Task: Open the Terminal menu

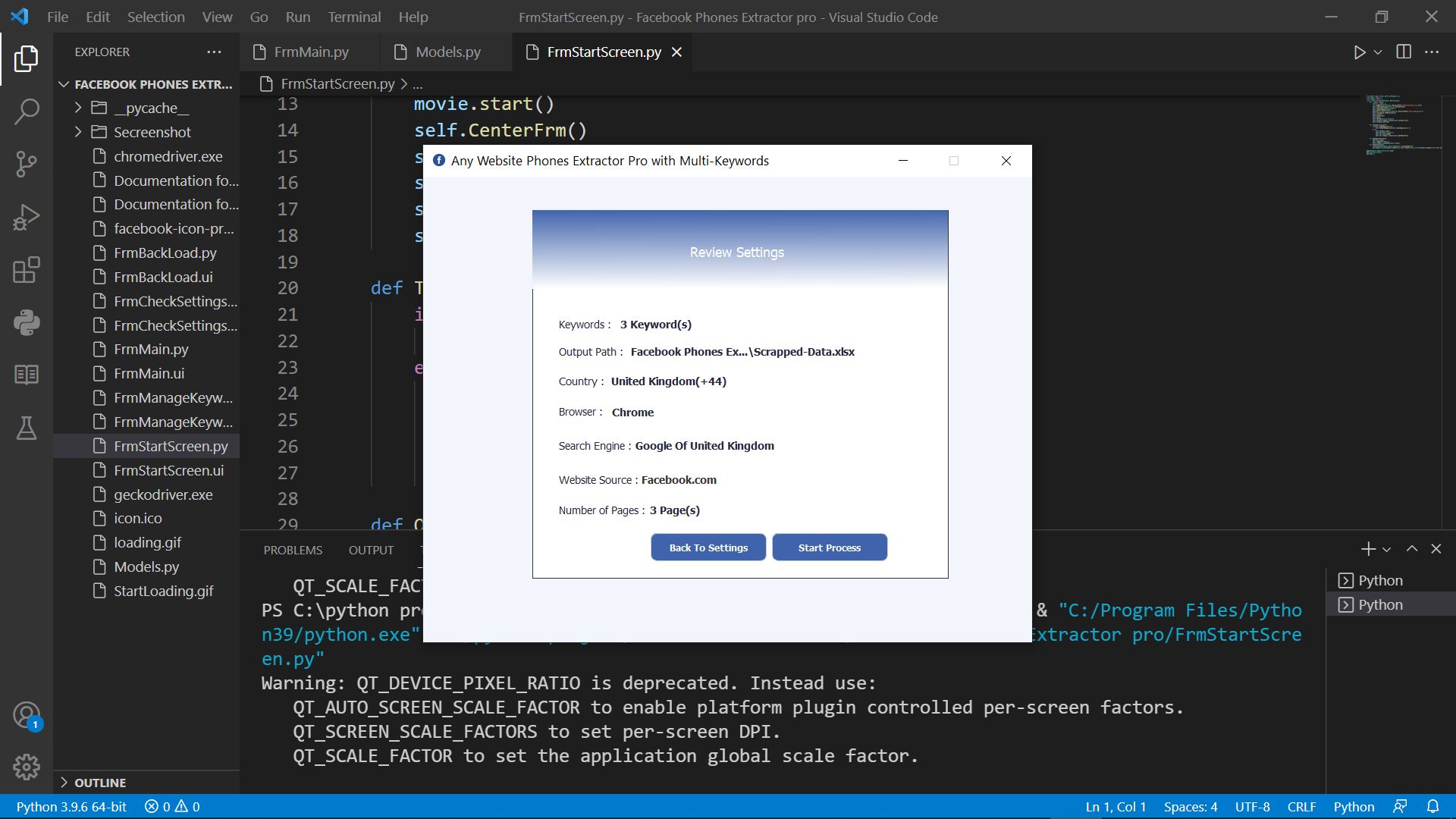Action: click(354, 17)
